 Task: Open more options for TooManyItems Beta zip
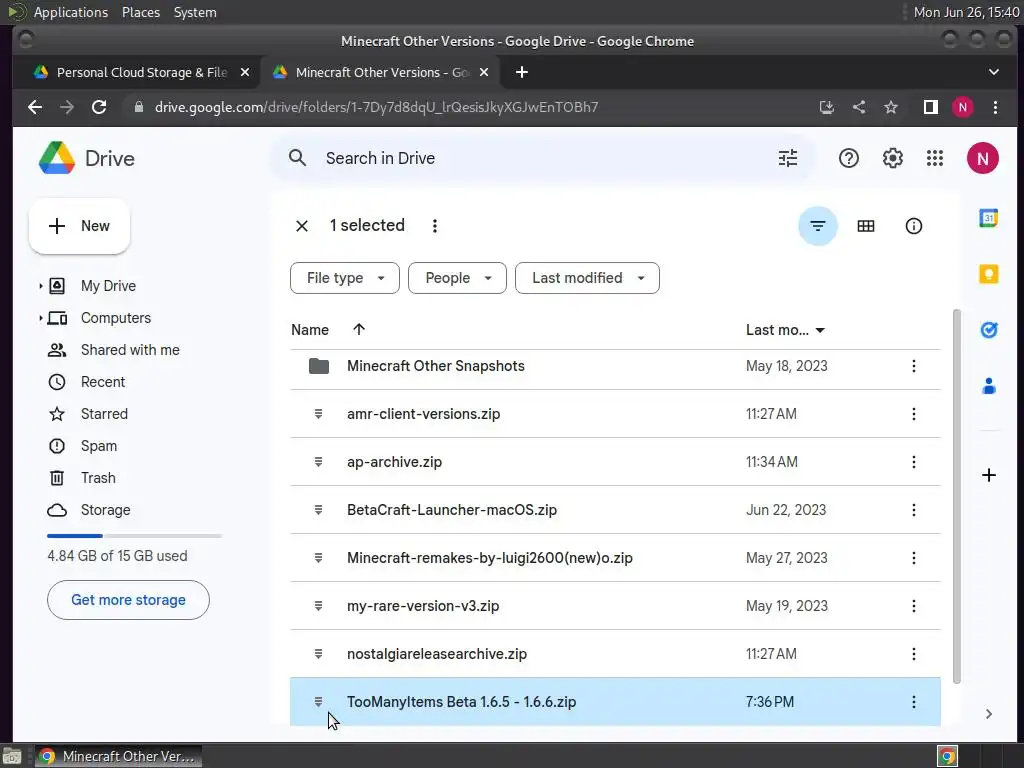tap(914, 702)
